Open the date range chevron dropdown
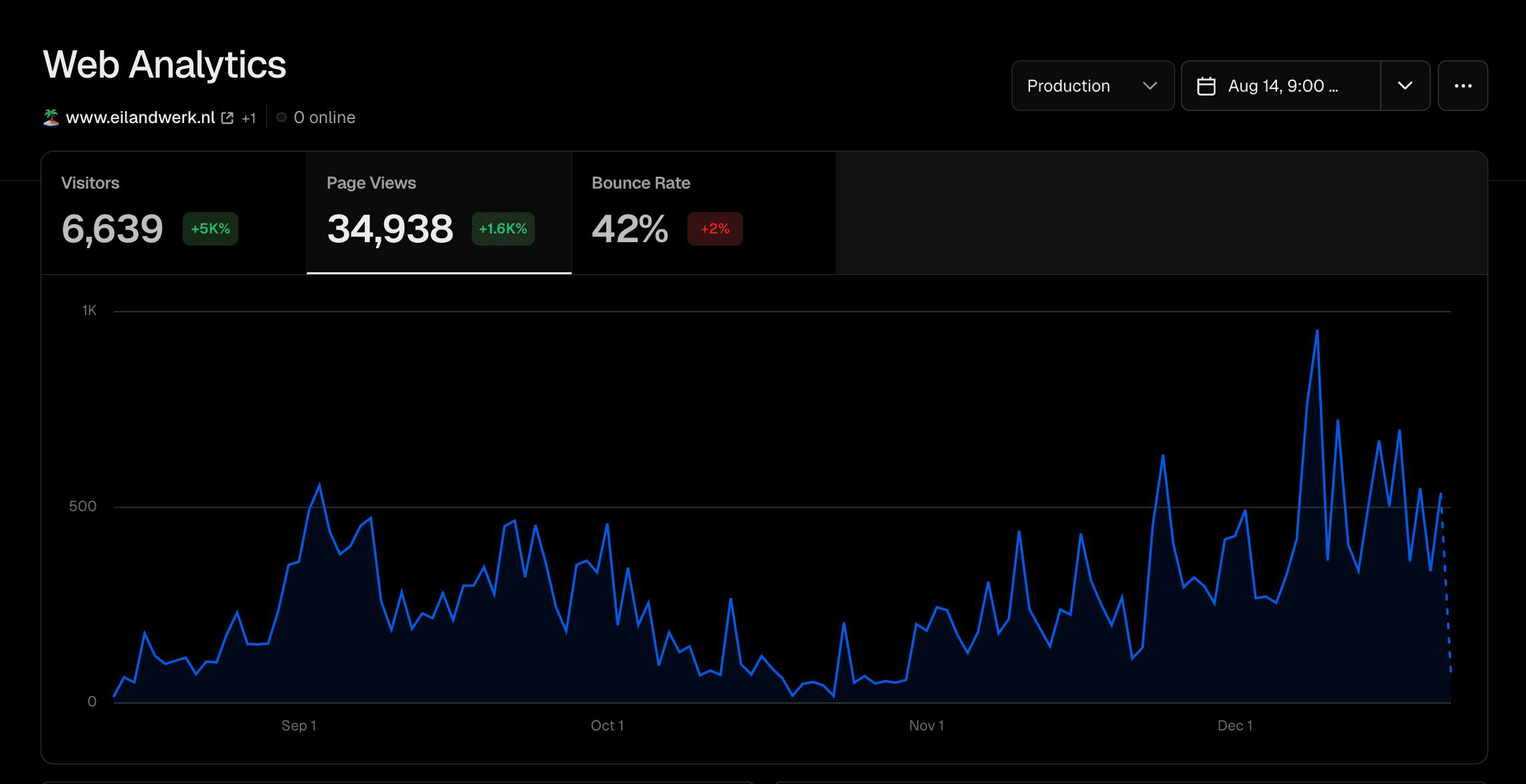Image resolution: width=1526 pixels, height=784 pixels. click(x=1405, y=86)
